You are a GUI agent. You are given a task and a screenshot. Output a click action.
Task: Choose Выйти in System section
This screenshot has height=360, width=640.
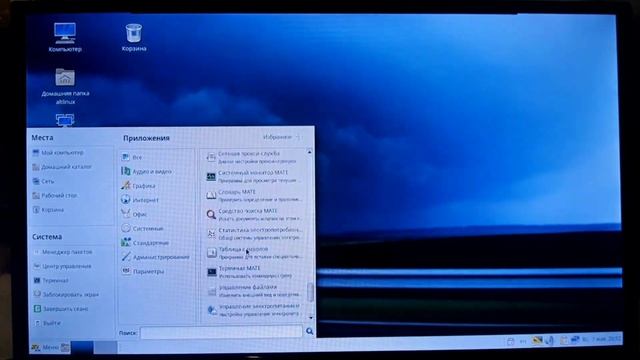click(x=47, y=323)
